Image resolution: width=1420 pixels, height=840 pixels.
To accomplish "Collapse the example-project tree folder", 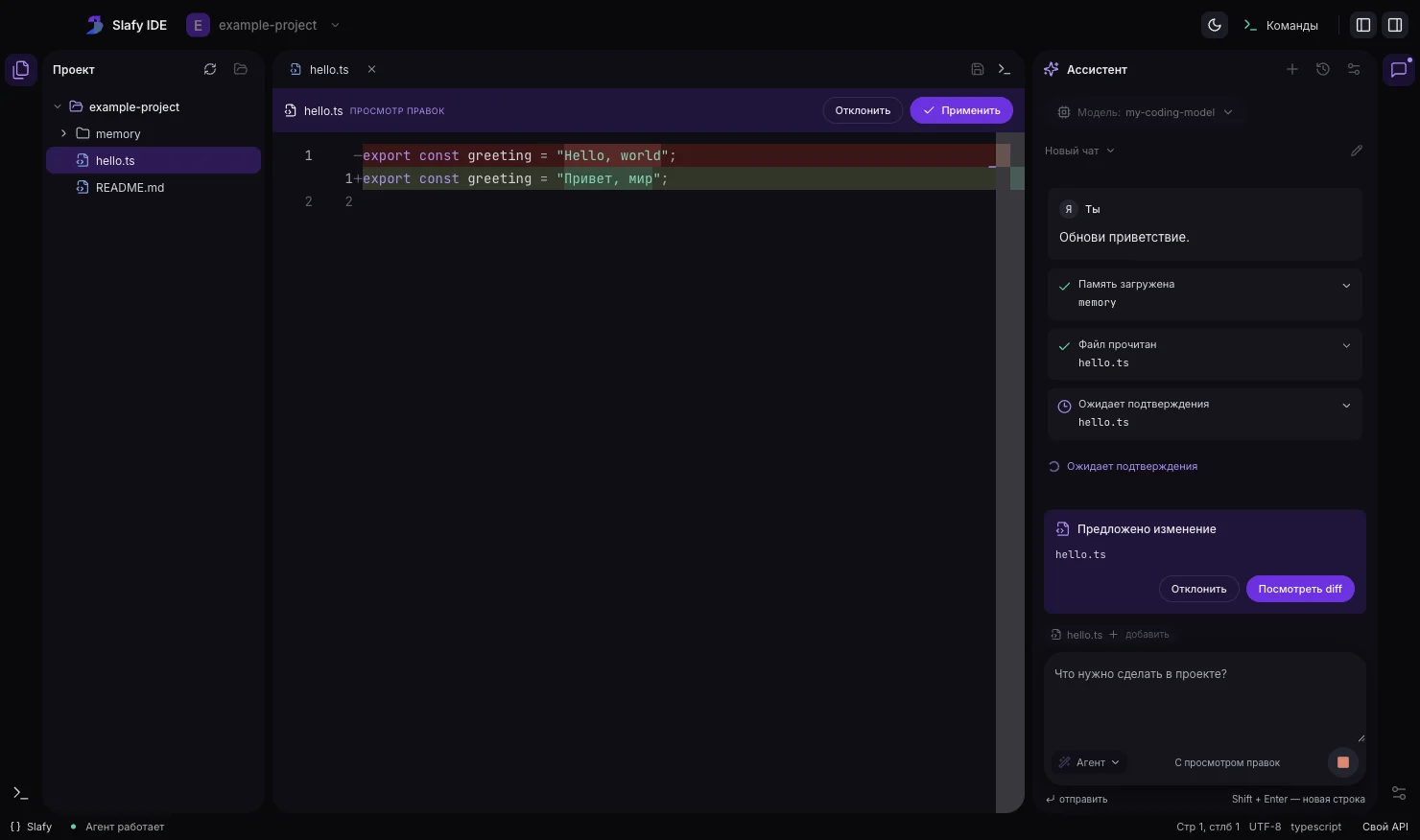I will (58, 106).
